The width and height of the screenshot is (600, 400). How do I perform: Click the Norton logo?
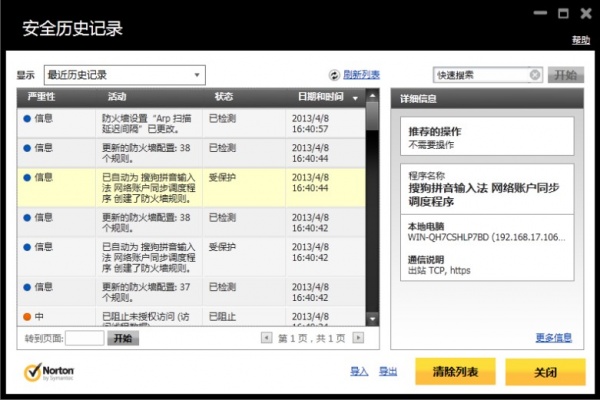point(49,372)
